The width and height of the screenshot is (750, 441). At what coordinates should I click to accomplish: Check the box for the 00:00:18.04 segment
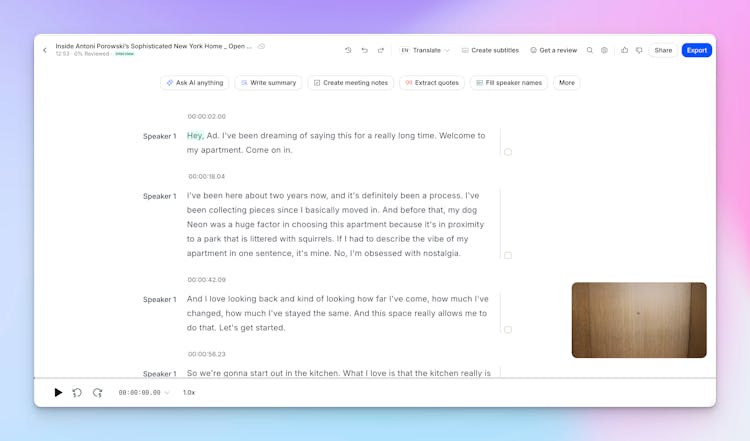pyautogui.click(x=508, y=255)
